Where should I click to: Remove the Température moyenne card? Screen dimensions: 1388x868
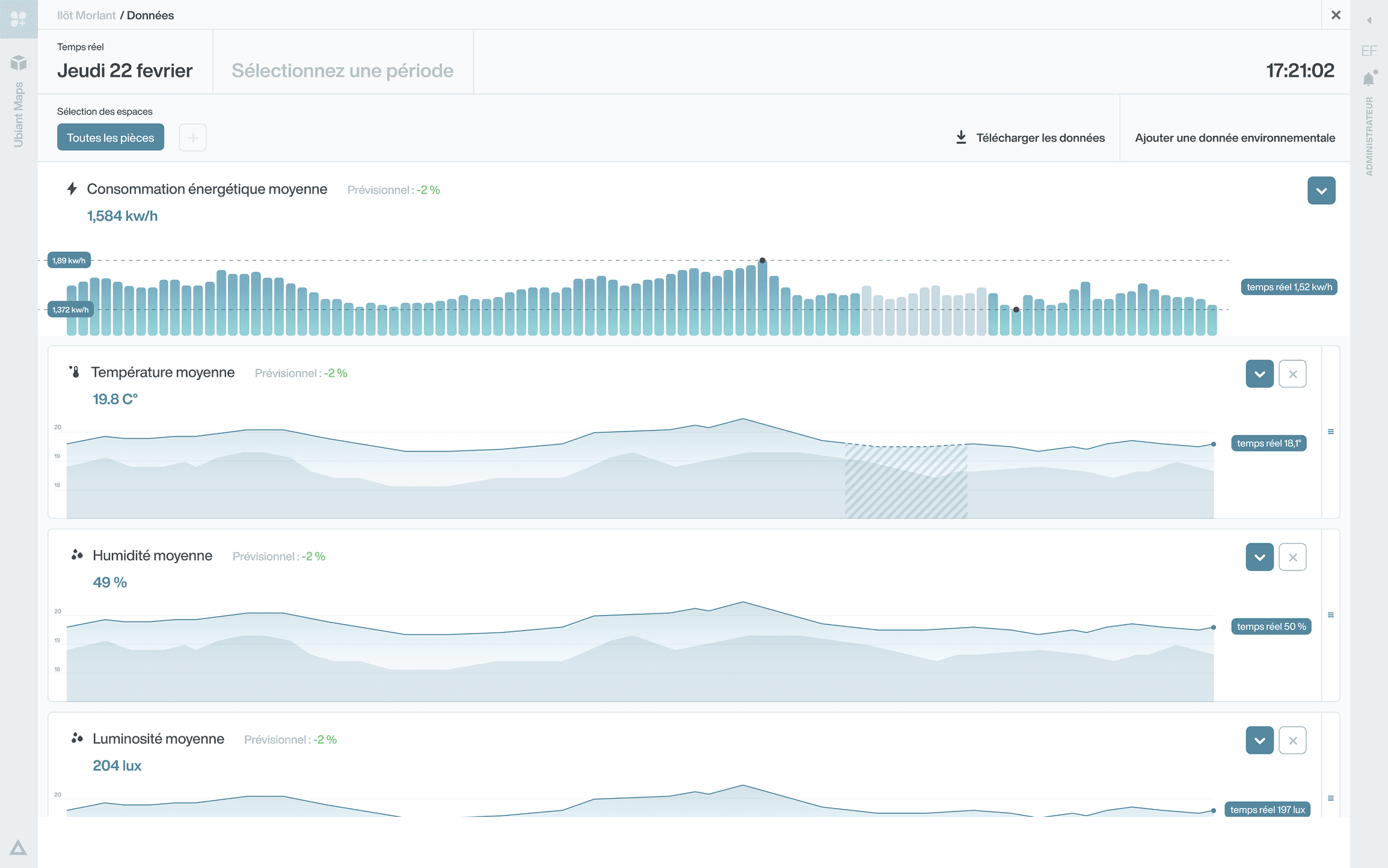click(x=1292, y=374)
